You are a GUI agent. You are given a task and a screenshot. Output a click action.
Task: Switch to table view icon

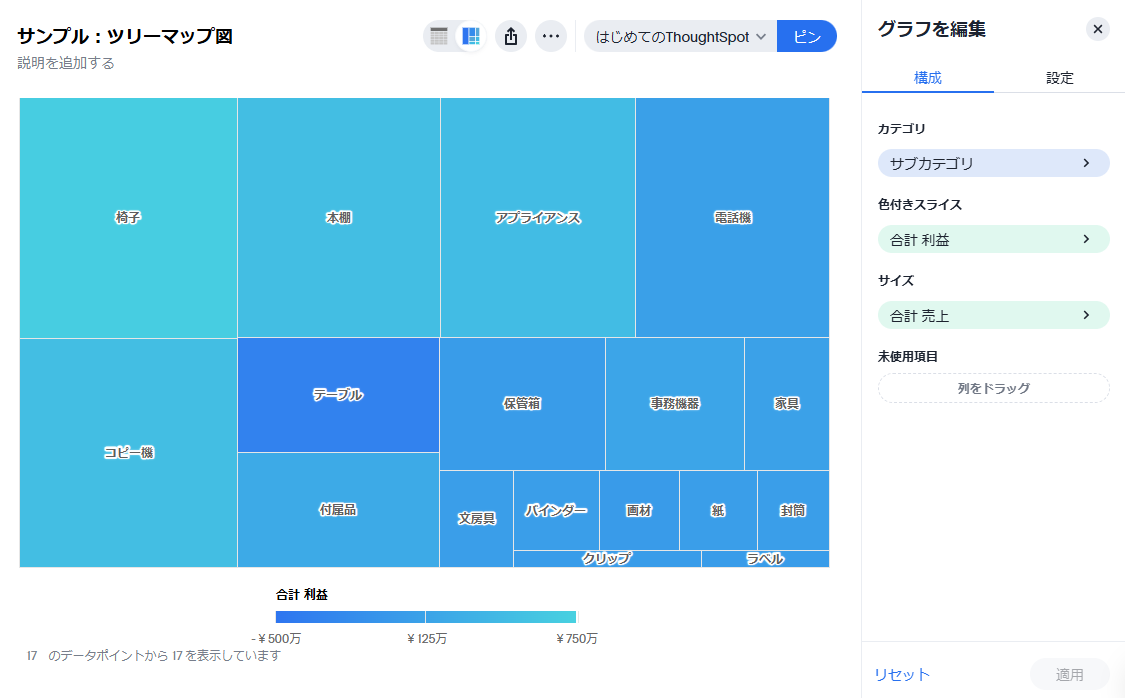click(x=439, y=37)
